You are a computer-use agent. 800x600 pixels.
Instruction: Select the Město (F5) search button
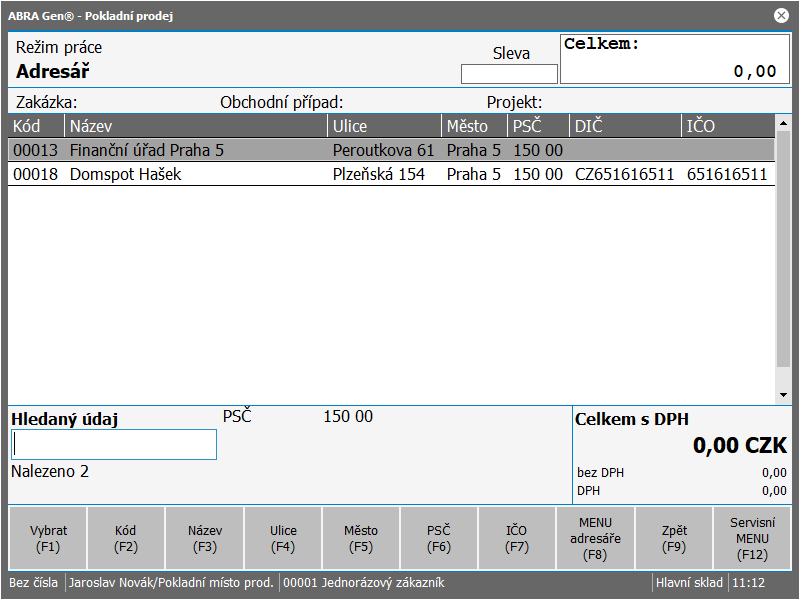click(x=361, y=538)
